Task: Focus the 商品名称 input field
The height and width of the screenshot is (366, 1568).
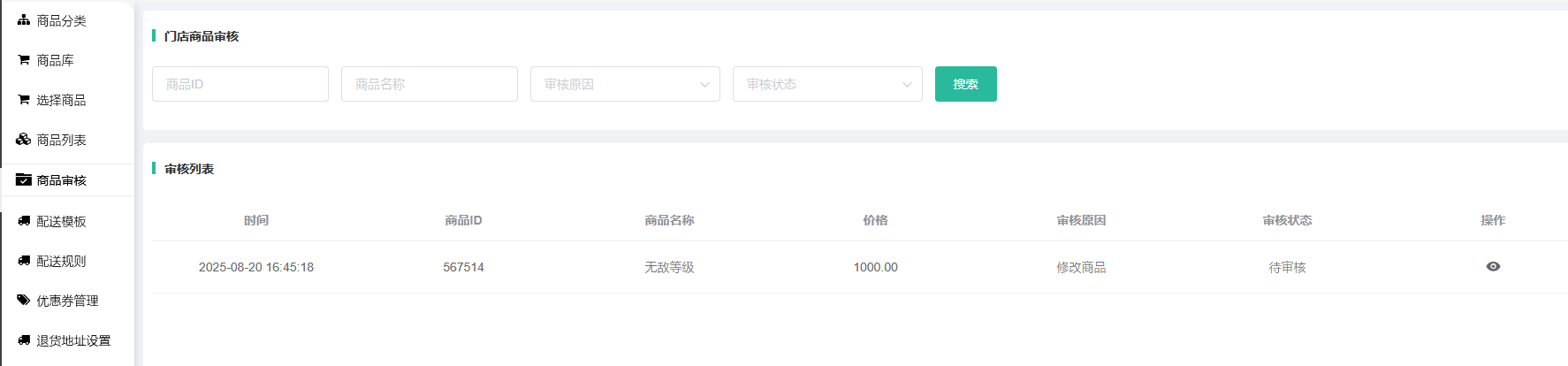Action: pyautogui.click(x=429, y=84)
